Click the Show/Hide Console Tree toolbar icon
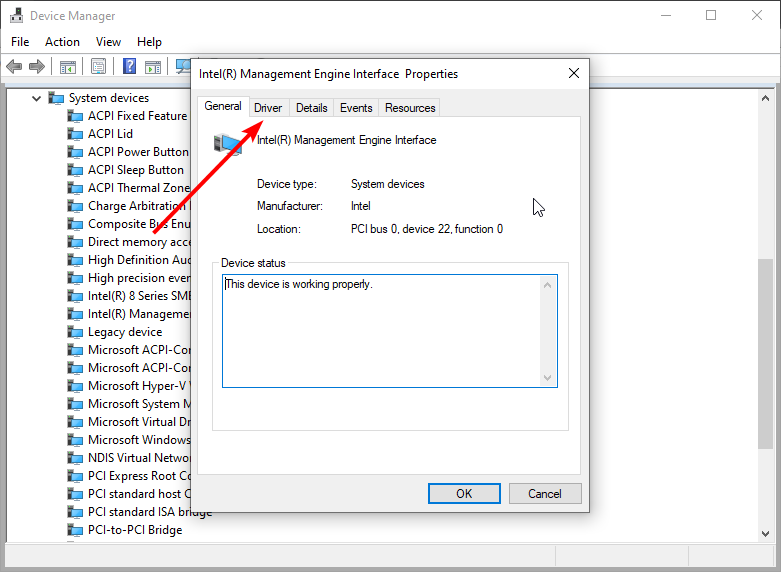The width and height of the screenshot is (781, 572). pos(67,66)
